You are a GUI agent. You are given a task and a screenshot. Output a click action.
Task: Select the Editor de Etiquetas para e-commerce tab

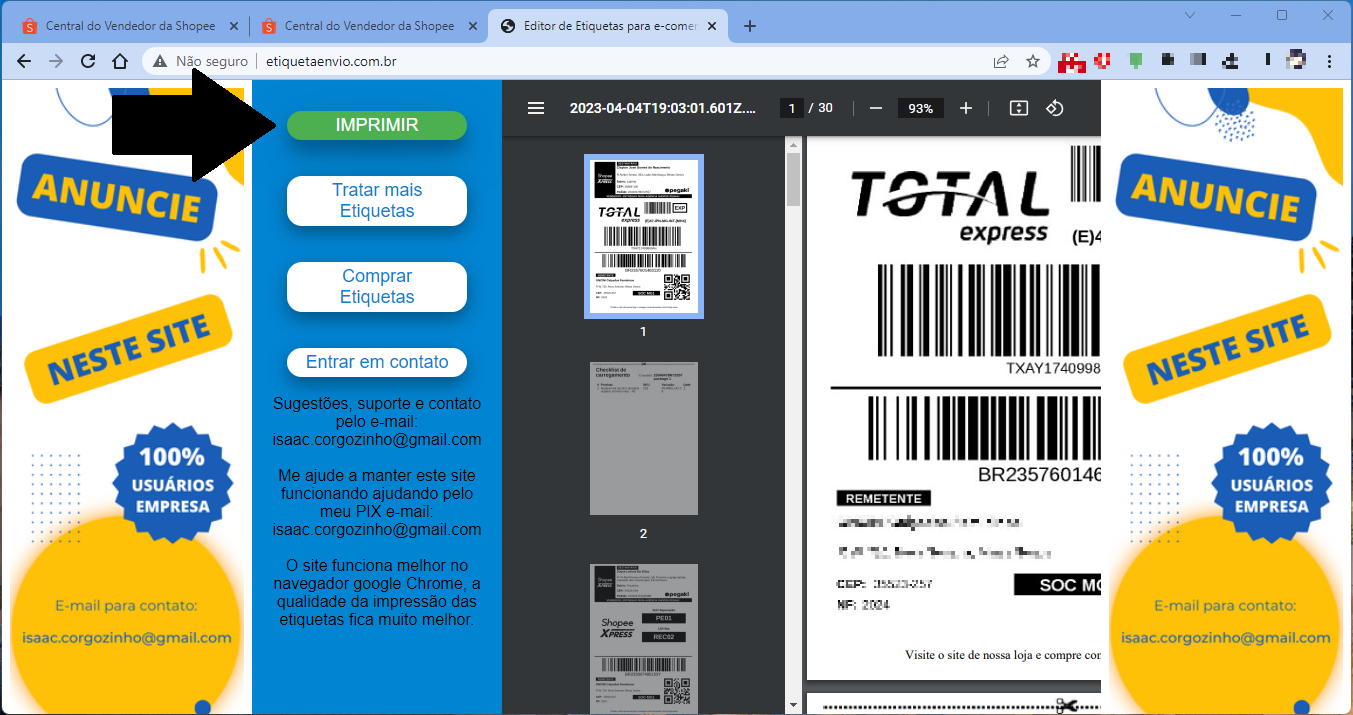610,26
